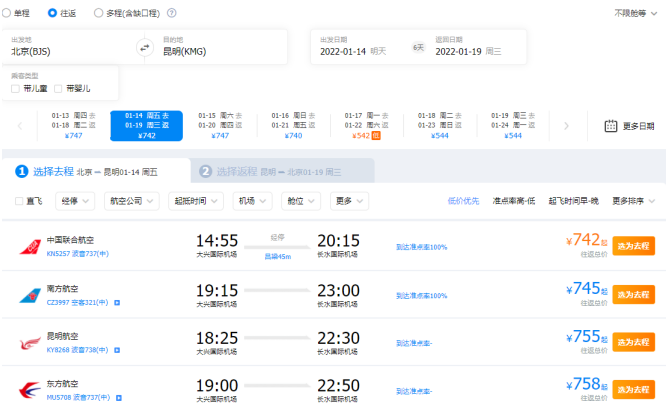
Task: Click the 23:00 arrival time
Action: 338,291
